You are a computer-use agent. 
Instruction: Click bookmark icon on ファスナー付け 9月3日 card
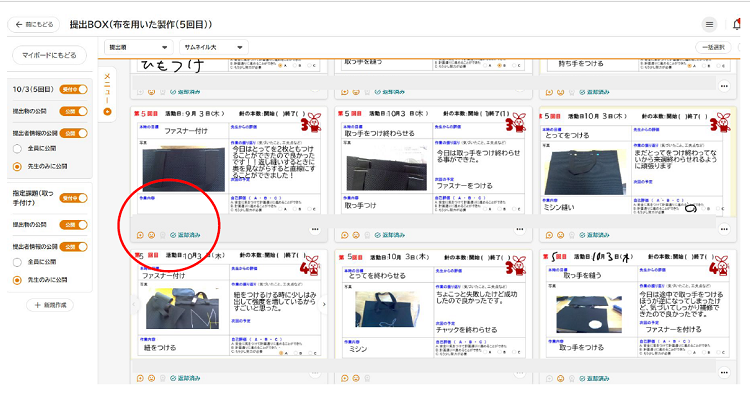162,235
